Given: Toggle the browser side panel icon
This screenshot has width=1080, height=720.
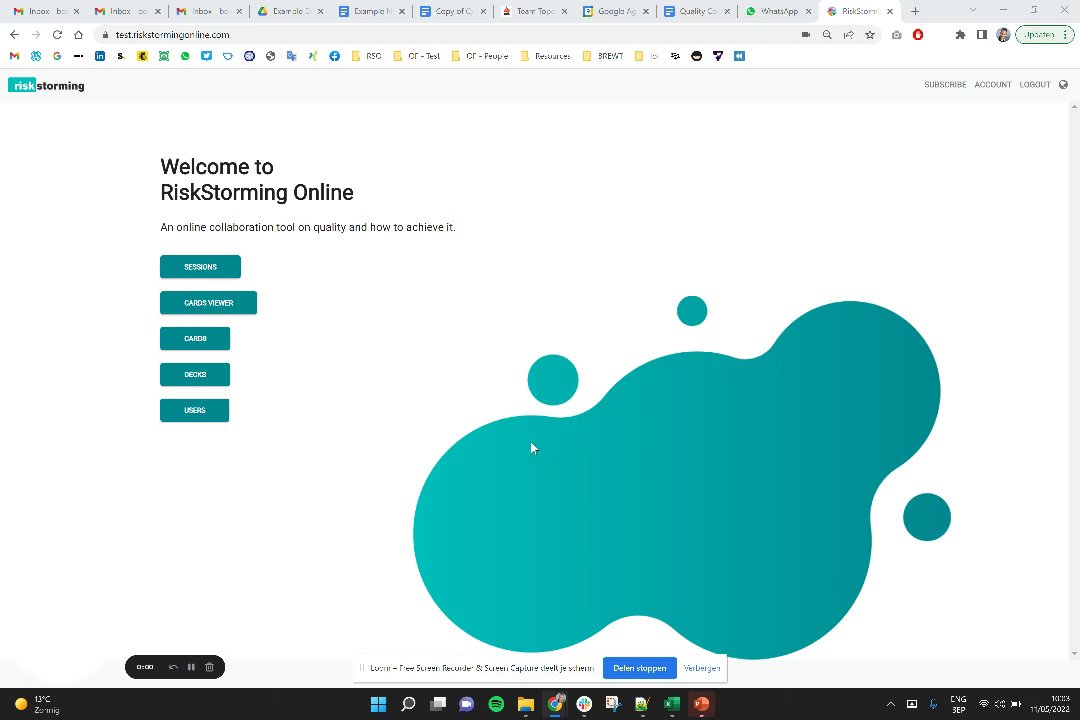Looking at the screenshot, I should pos(982,34).
